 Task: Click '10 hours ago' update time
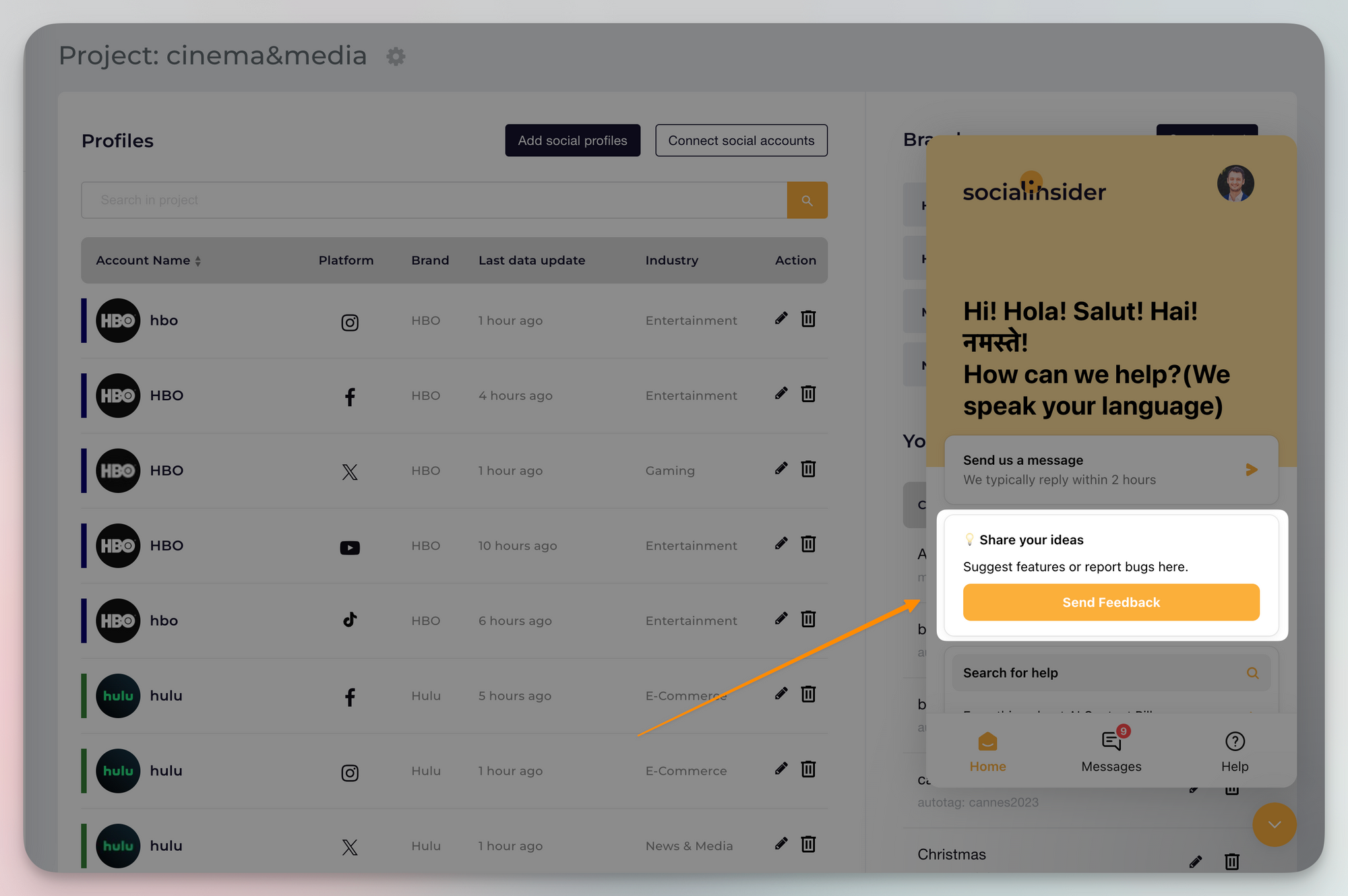click(x=518, y=546)
